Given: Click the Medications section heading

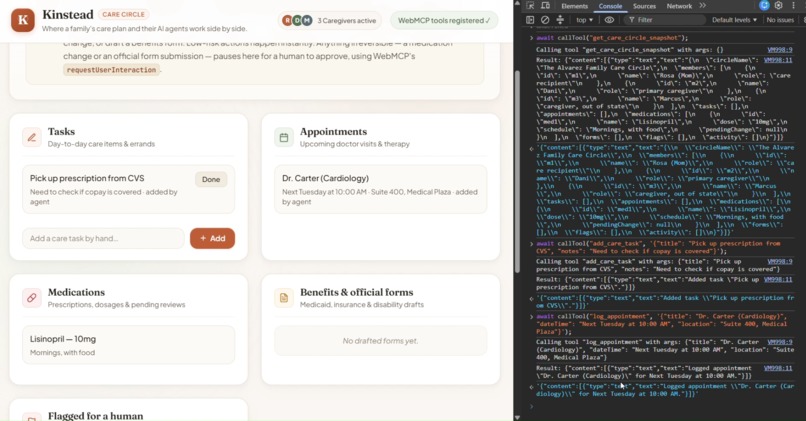Looking at the screenshot, I should 76,292.
